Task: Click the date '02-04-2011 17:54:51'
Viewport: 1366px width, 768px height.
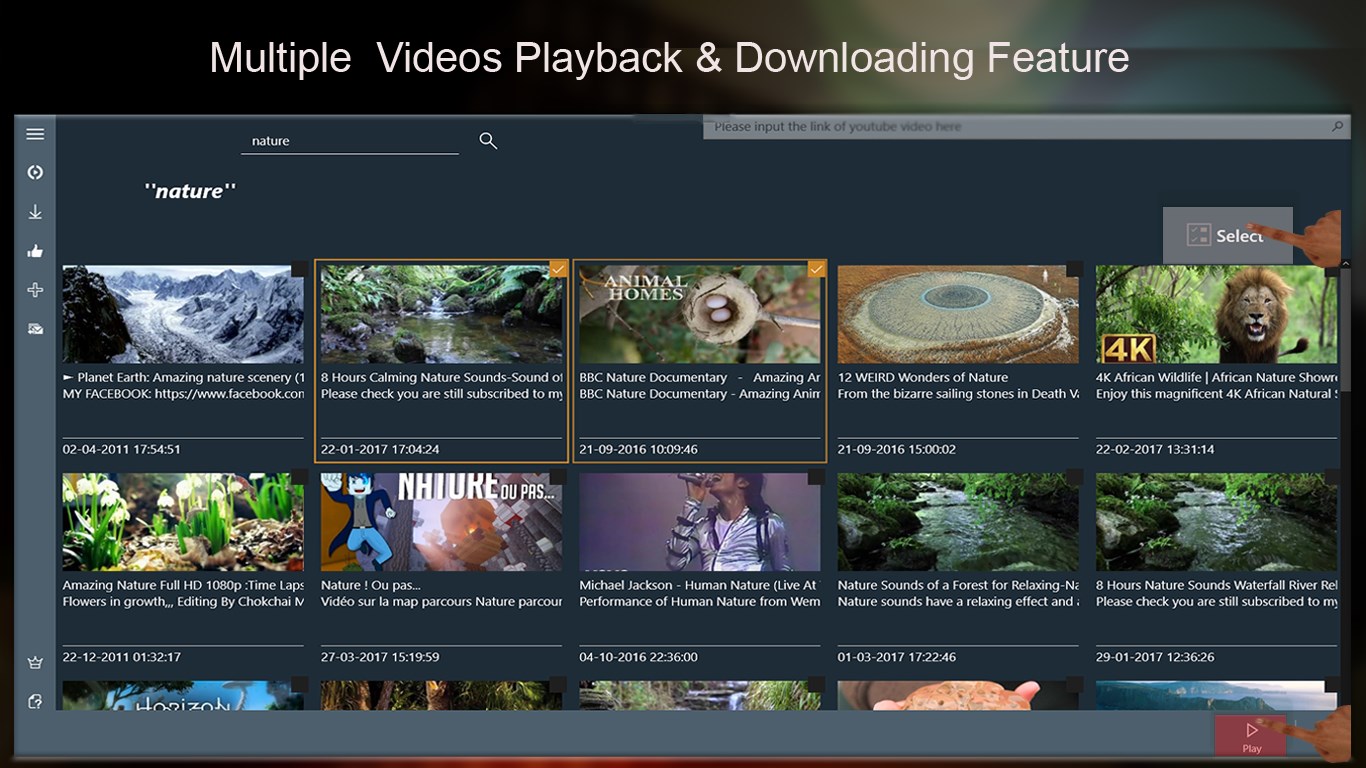Action: [122, 450]
